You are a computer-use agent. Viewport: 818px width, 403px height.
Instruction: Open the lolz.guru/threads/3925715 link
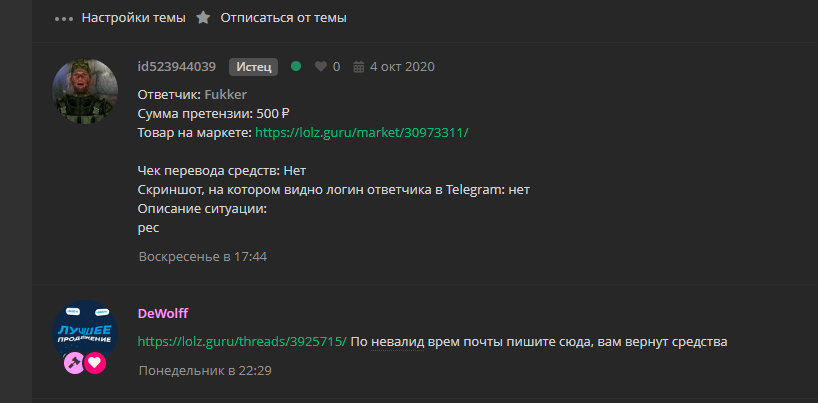tap(242, 342)
